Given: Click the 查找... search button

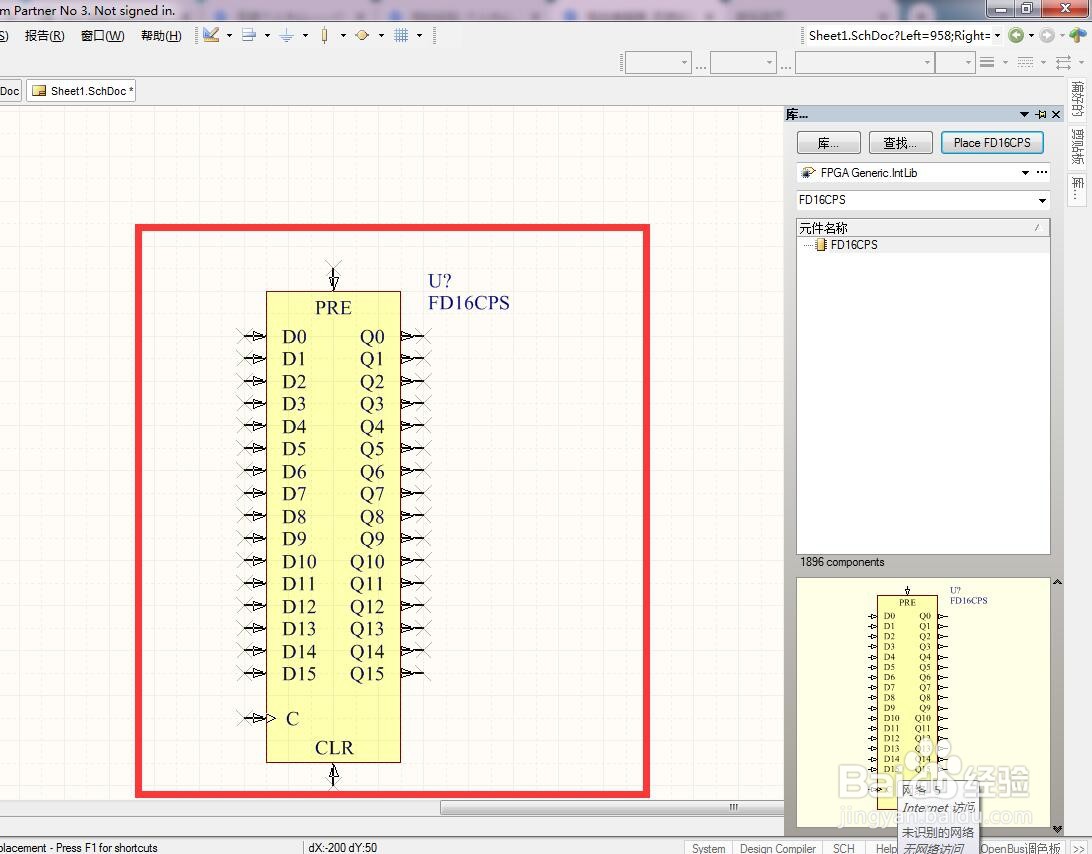Looking at the screenshot, I should coord(900,143).
